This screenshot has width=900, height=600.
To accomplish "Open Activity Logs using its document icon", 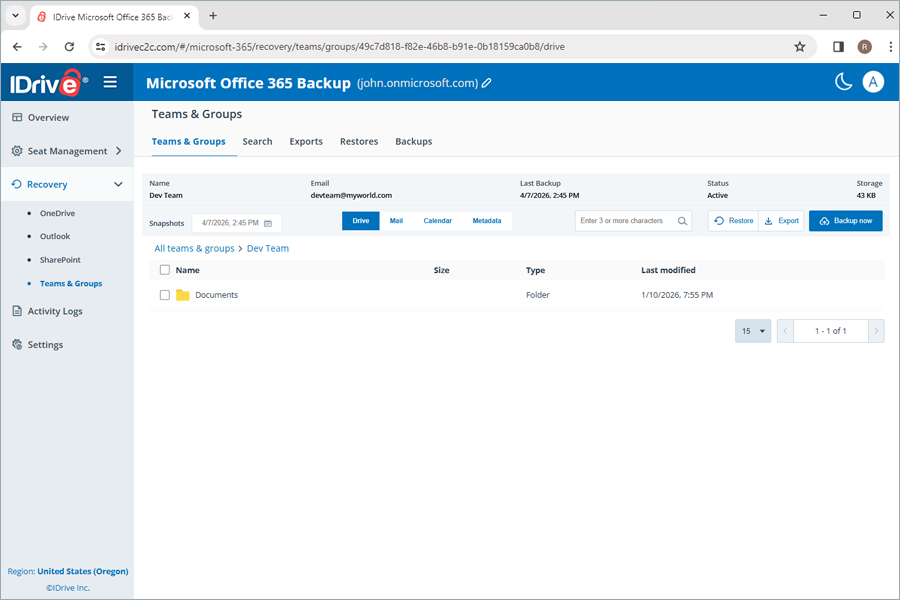I will (x=16, y=311).
